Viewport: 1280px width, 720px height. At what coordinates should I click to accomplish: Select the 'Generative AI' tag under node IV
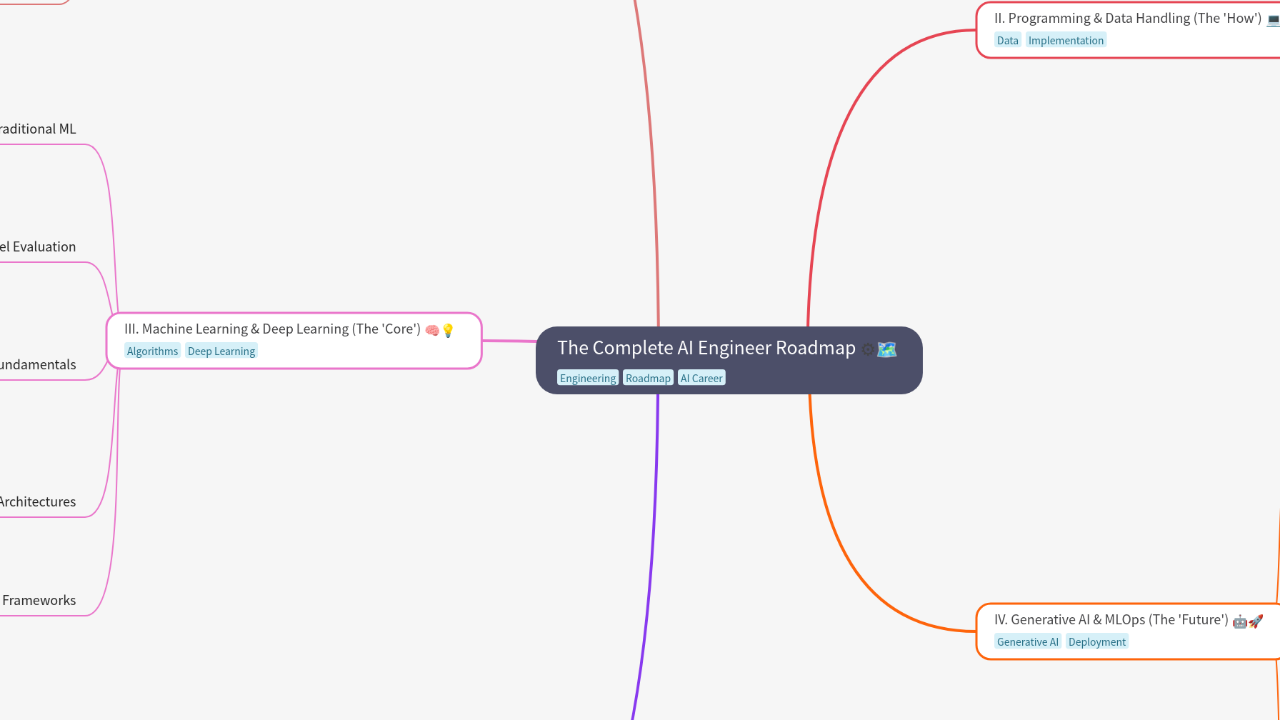[1027, 642]
